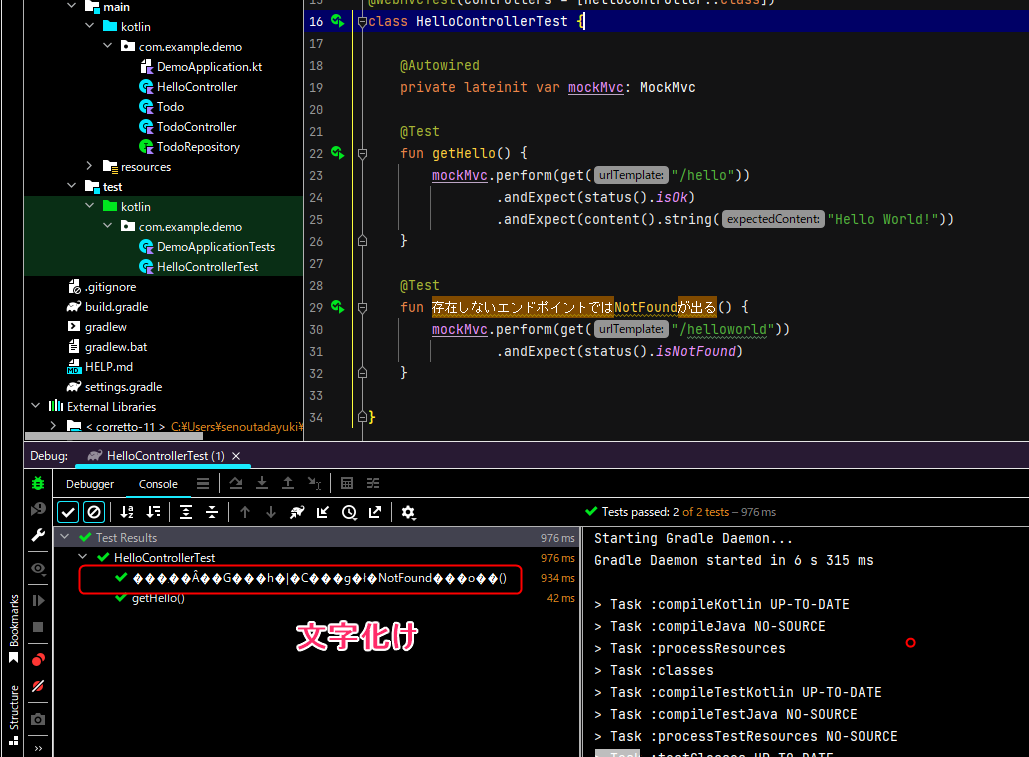Open HelloControllerTest in project tree

(207, 266)
